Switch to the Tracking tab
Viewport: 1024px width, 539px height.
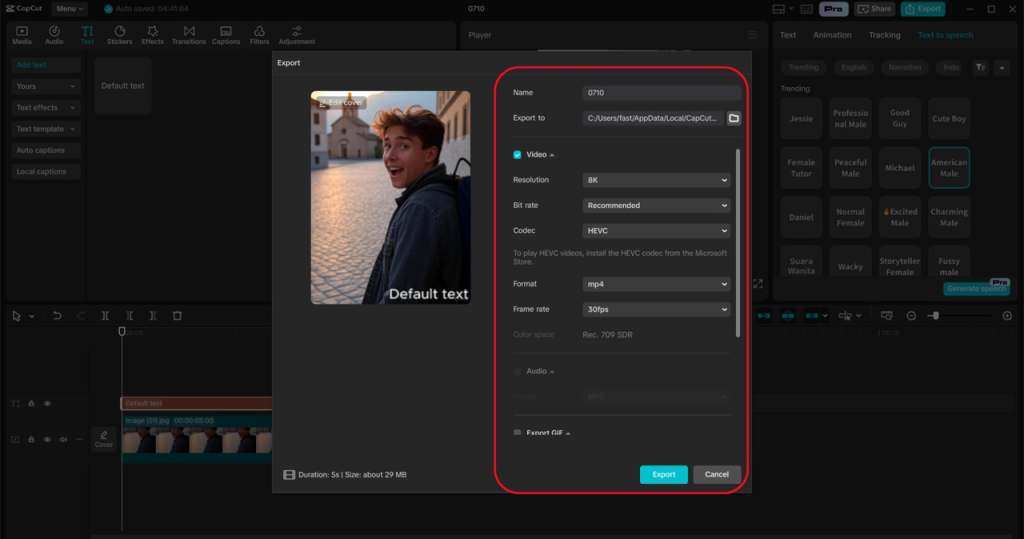(884, 35)
